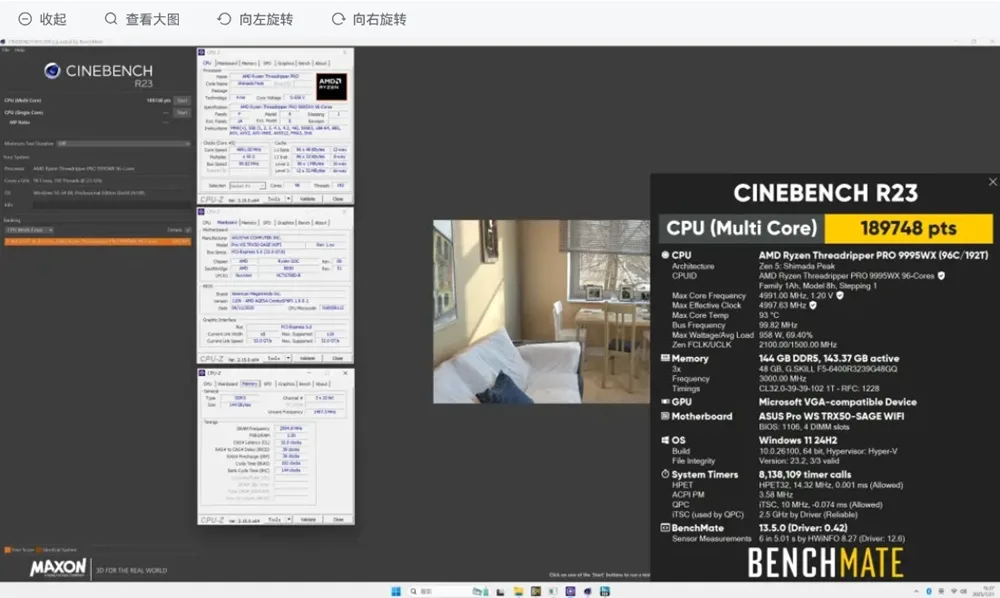Close the BenchMate result overlay with X

(992, 182)
